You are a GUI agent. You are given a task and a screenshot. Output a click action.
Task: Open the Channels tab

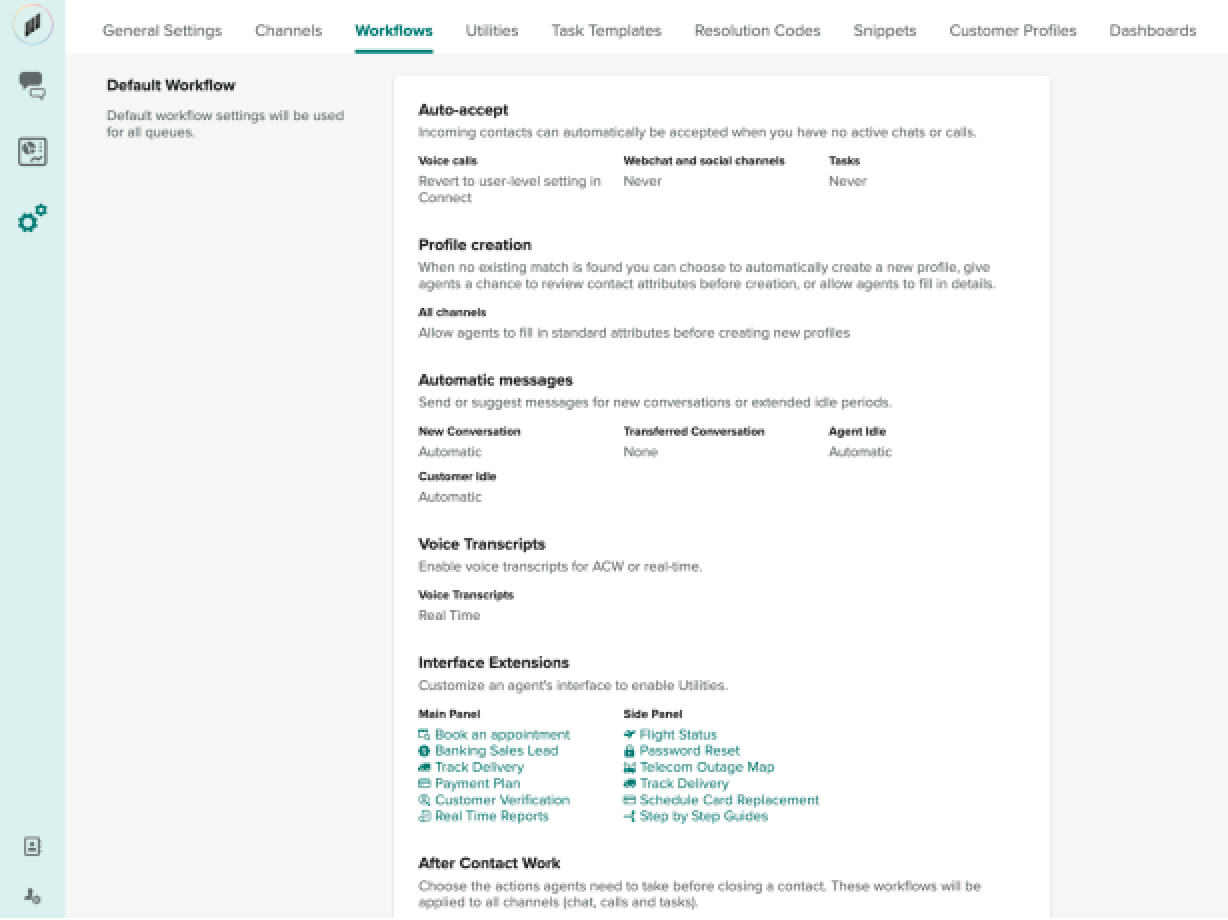[x=288, y=31]
